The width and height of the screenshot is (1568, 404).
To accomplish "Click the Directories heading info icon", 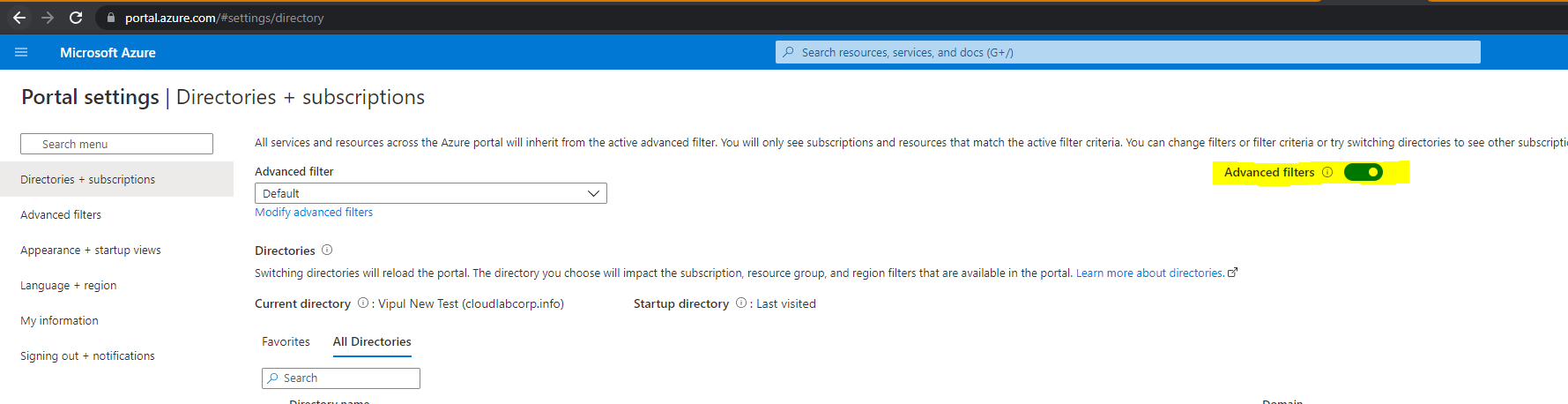I will [x=327, y=250].
